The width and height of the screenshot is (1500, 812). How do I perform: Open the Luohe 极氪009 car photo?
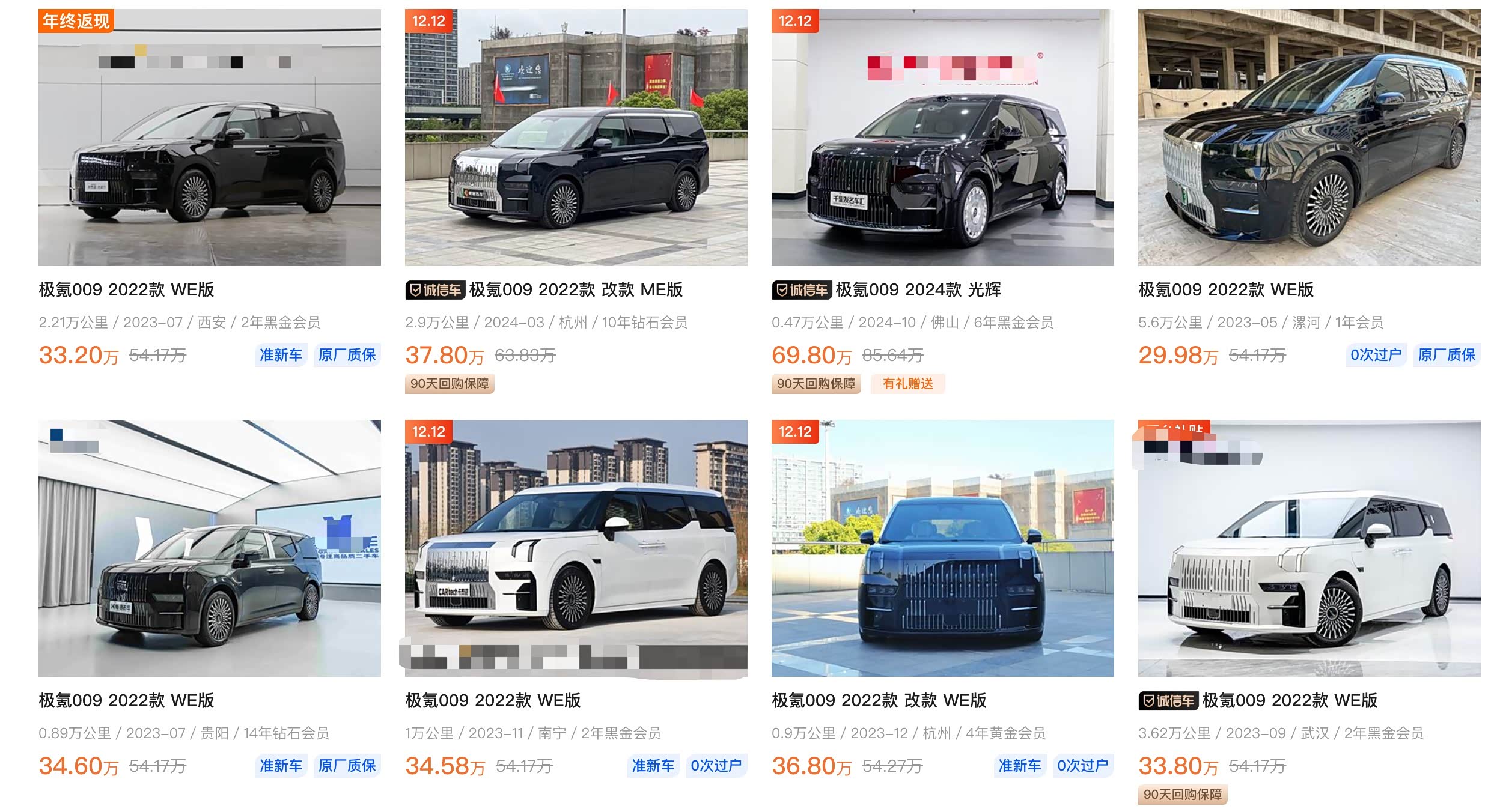(1309, 138)
